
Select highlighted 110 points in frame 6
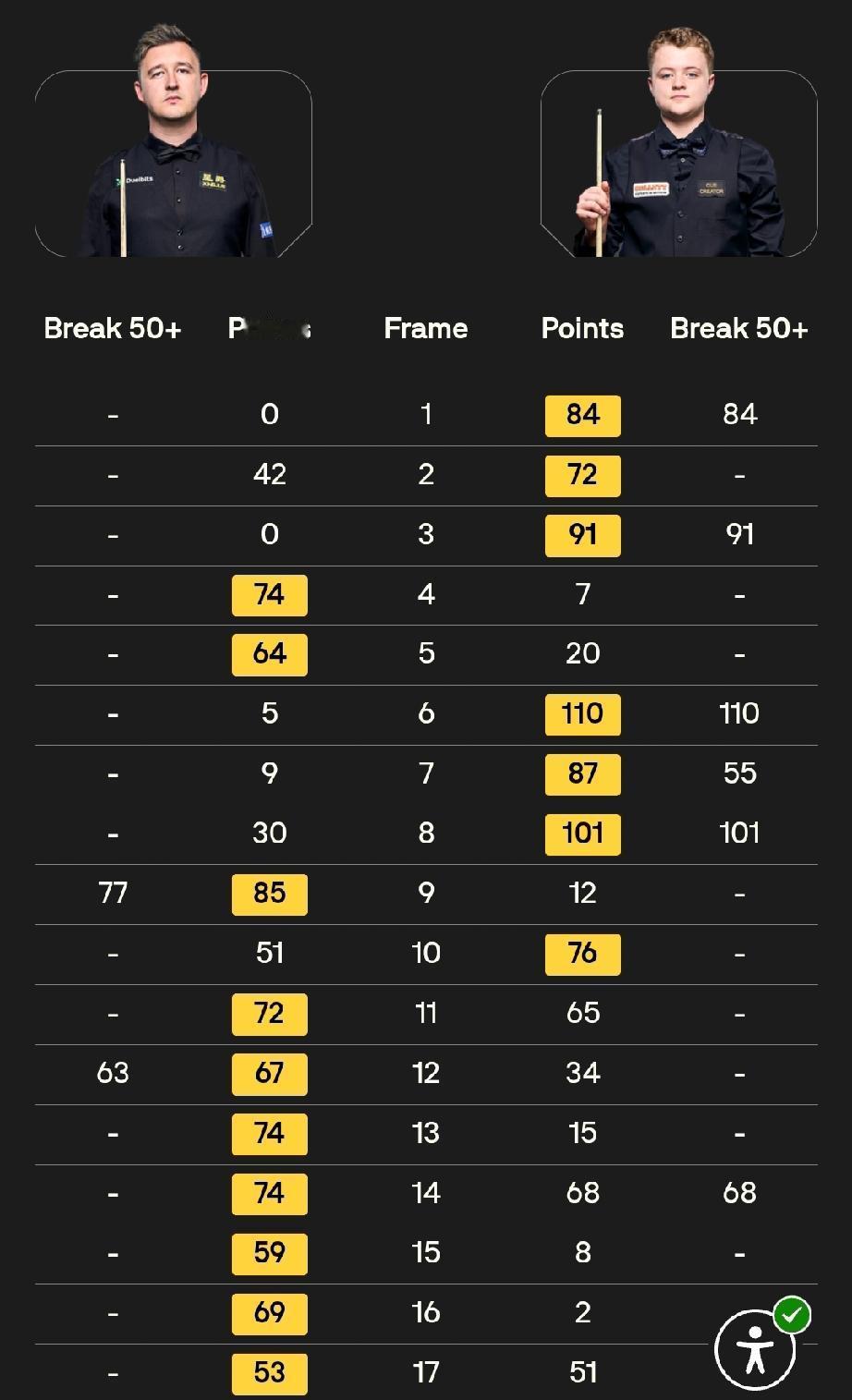(583, 714)
